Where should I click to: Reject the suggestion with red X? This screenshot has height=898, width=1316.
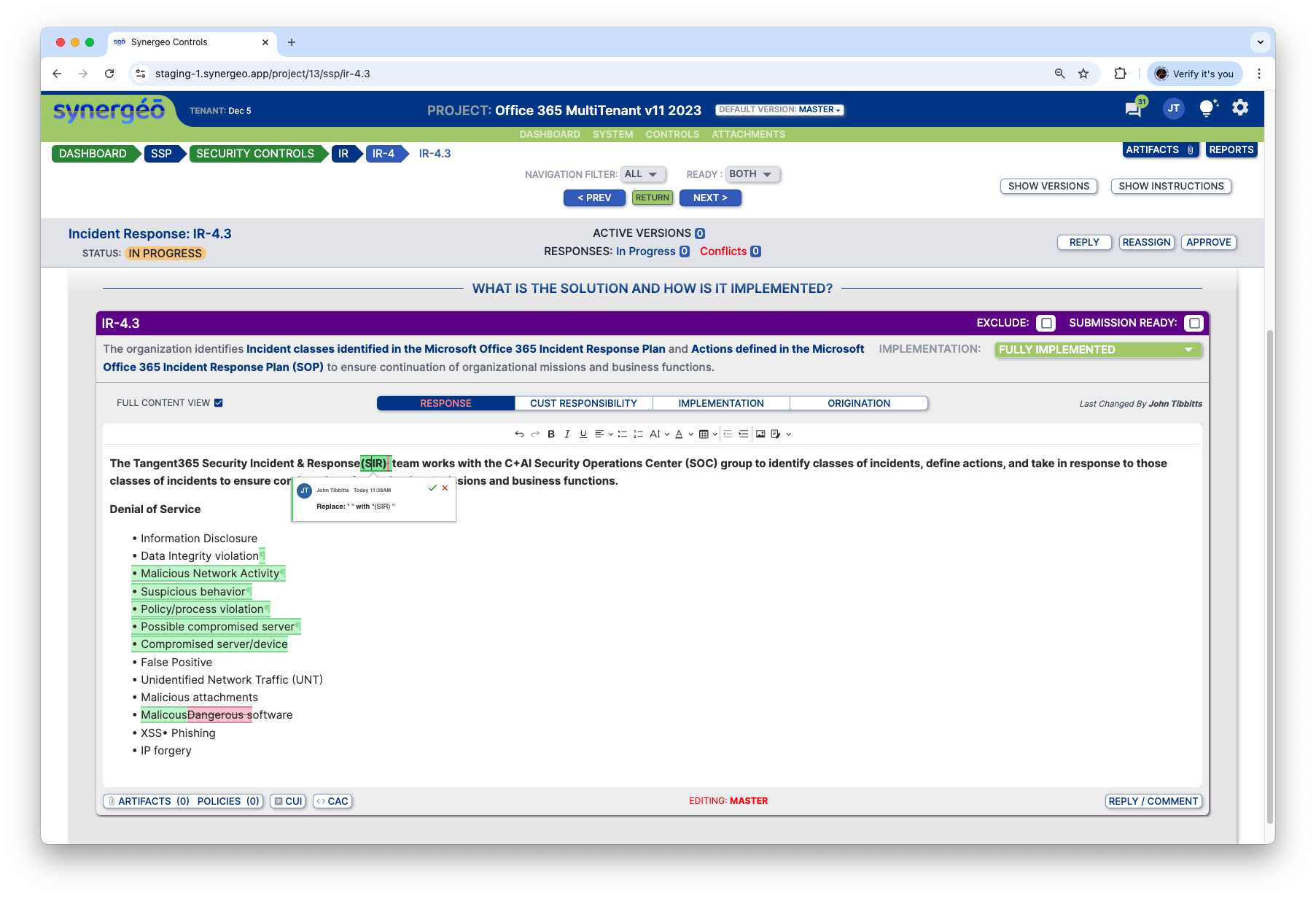tap(445, 488)
